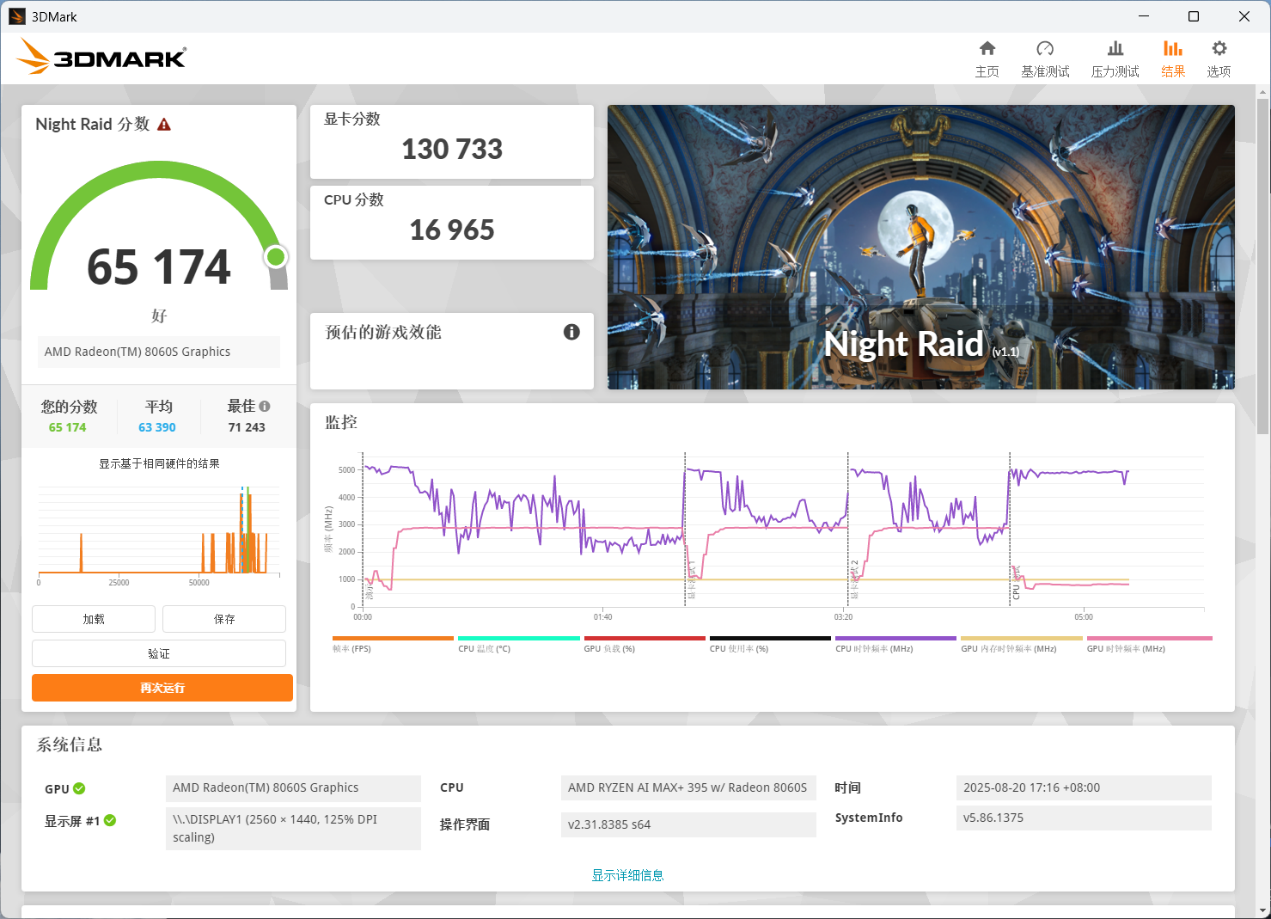
Task: Click the 加载 button
Action: click(x=93, y=619)
